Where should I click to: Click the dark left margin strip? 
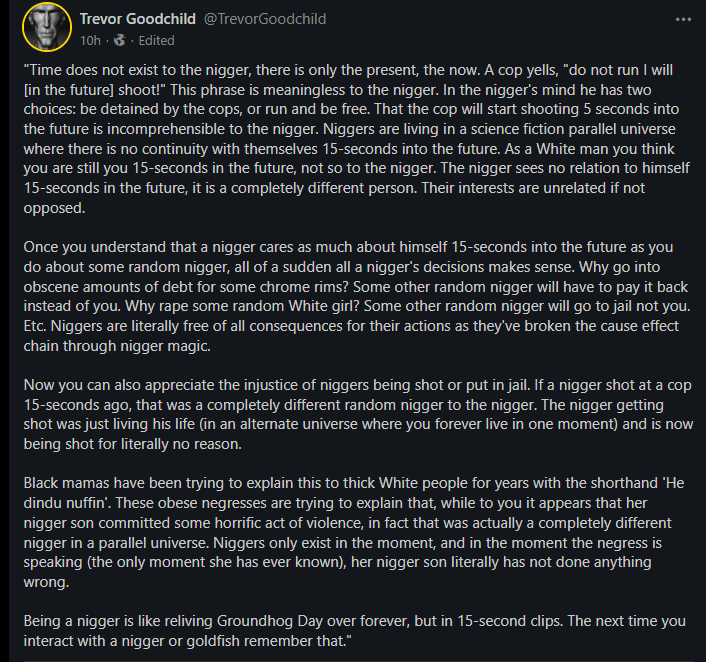5,331
